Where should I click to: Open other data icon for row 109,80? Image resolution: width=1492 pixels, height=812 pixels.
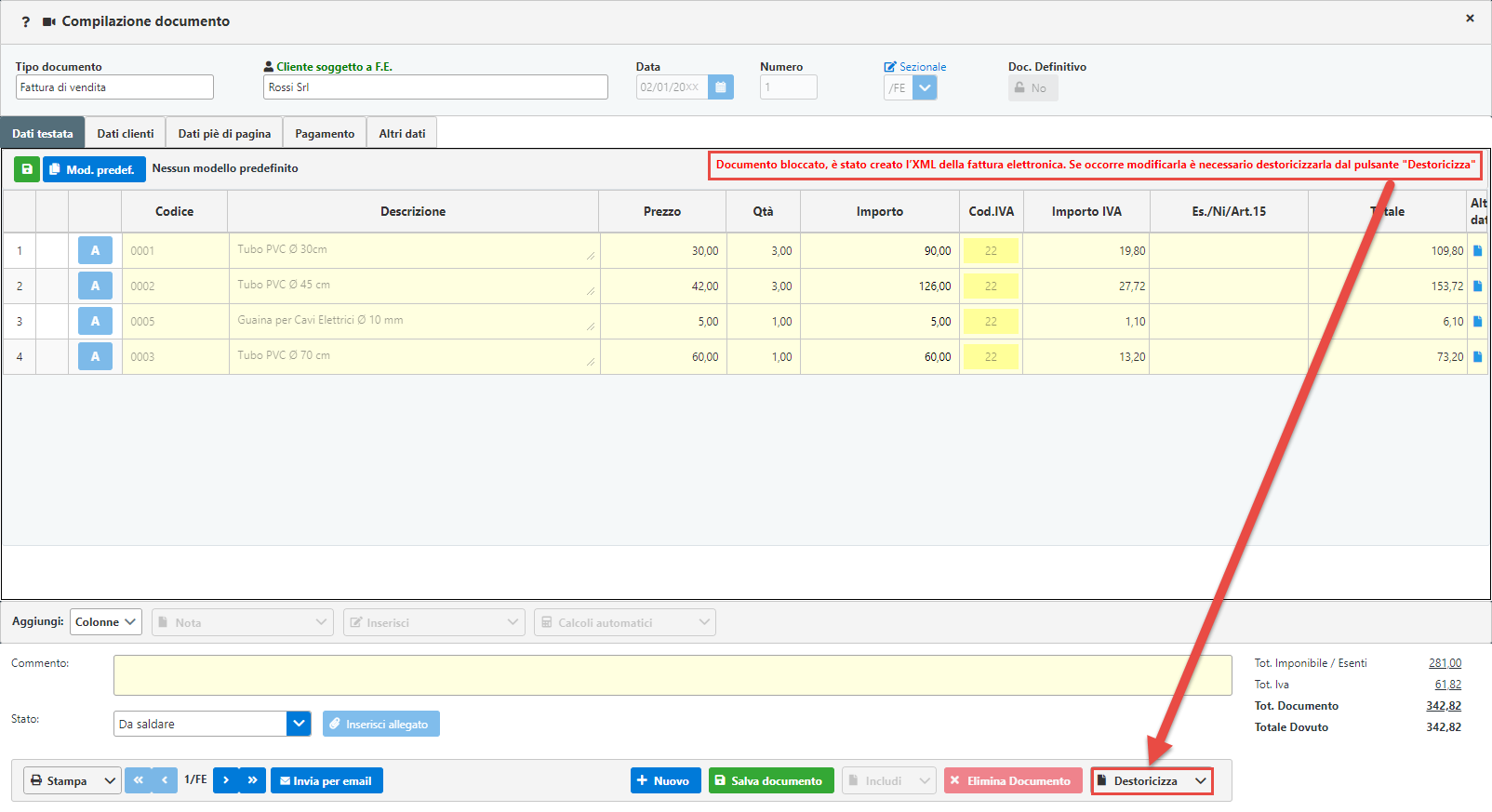click(x=1477, y=250)
